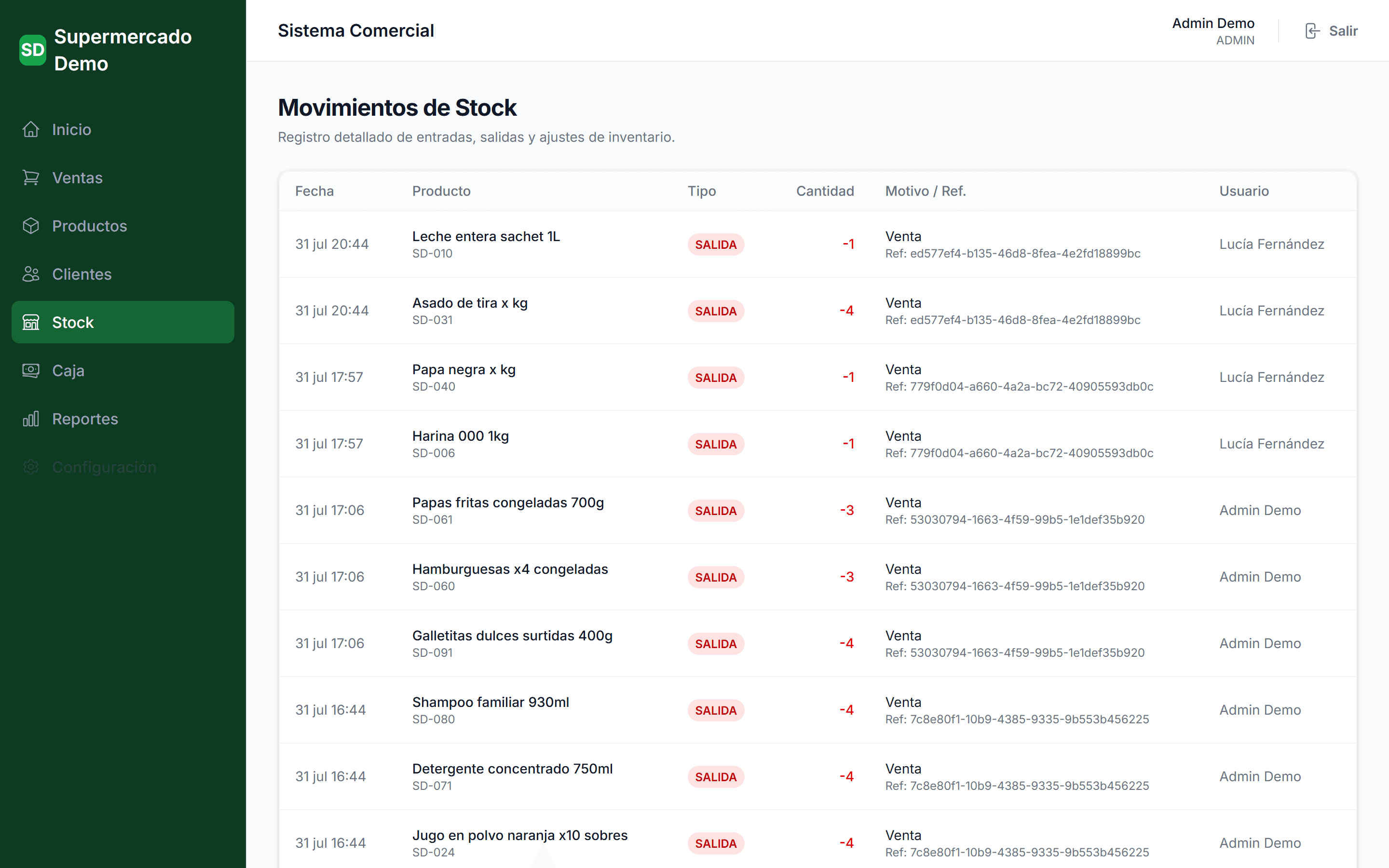Image resolution: width=1389 pixels, height=868 pixels.
Task: Open Reportes section
Action: (x=123, y=419)
